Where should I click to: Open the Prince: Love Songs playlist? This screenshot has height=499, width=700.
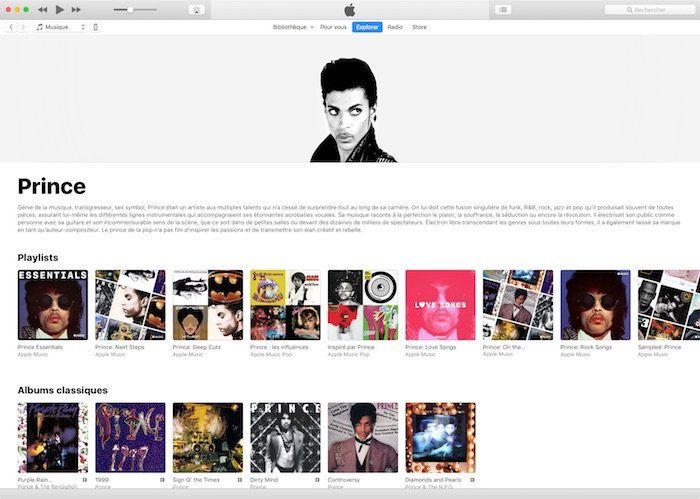pyautogui.click(x=440, y=305)
